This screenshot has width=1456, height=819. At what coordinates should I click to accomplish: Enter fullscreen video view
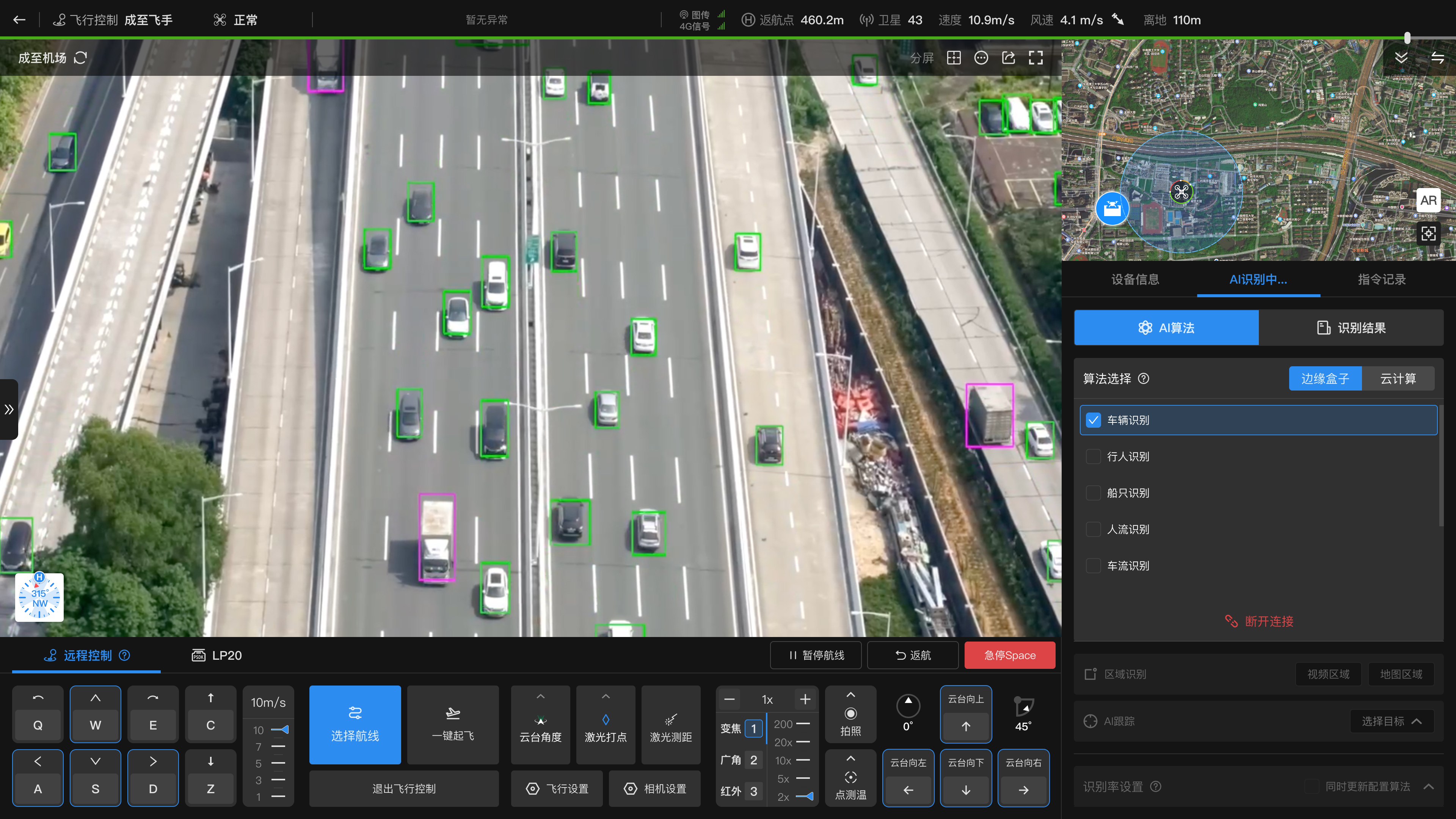click(1036, 58)
